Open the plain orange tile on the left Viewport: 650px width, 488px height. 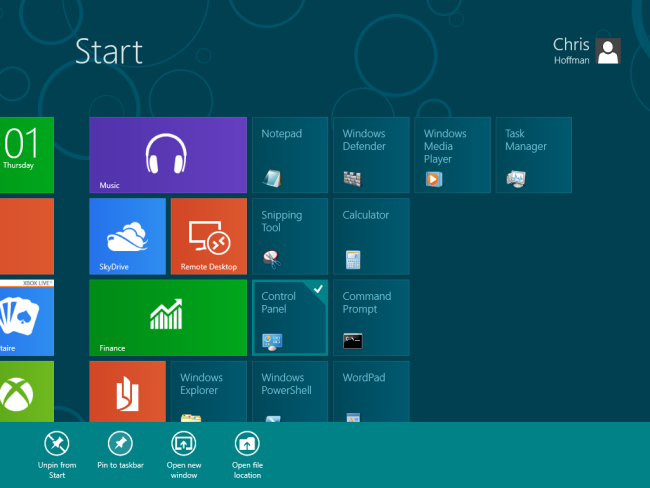pos(27,236)
